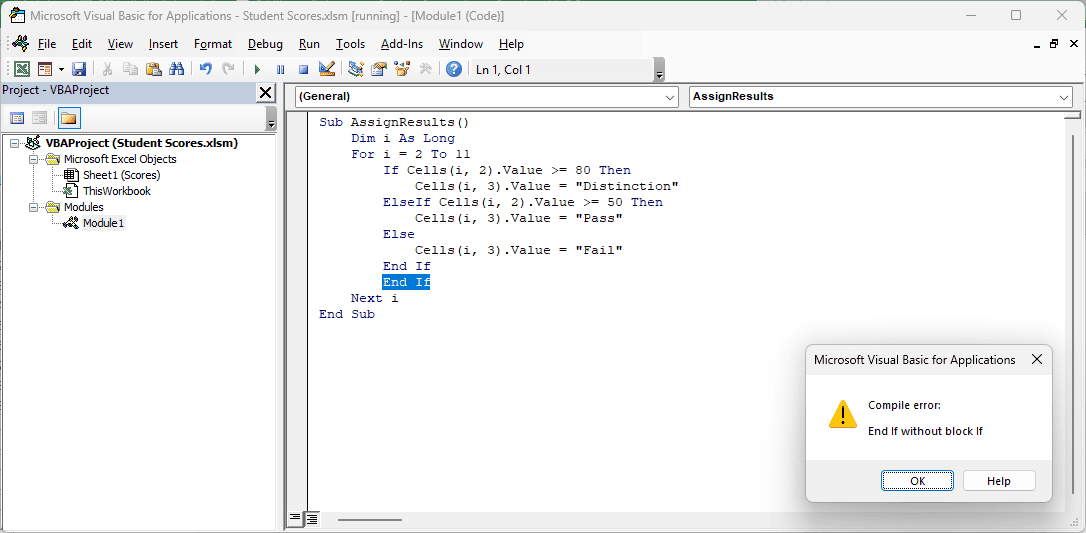This screenshot has width=1086, height=533.
Task: Click the View Microsoft Excel icon
Action: coord(22,69)
